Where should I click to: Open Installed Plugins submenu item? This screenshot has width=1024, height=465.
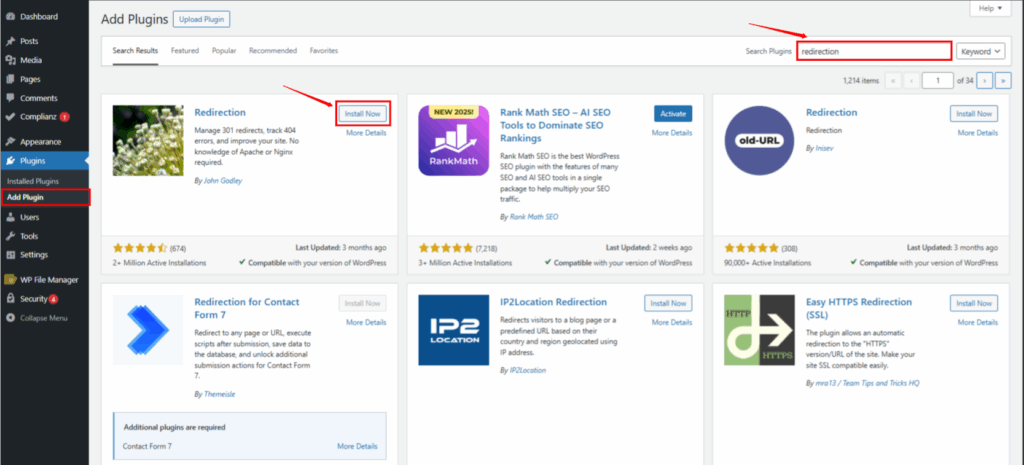pos(33,181)
